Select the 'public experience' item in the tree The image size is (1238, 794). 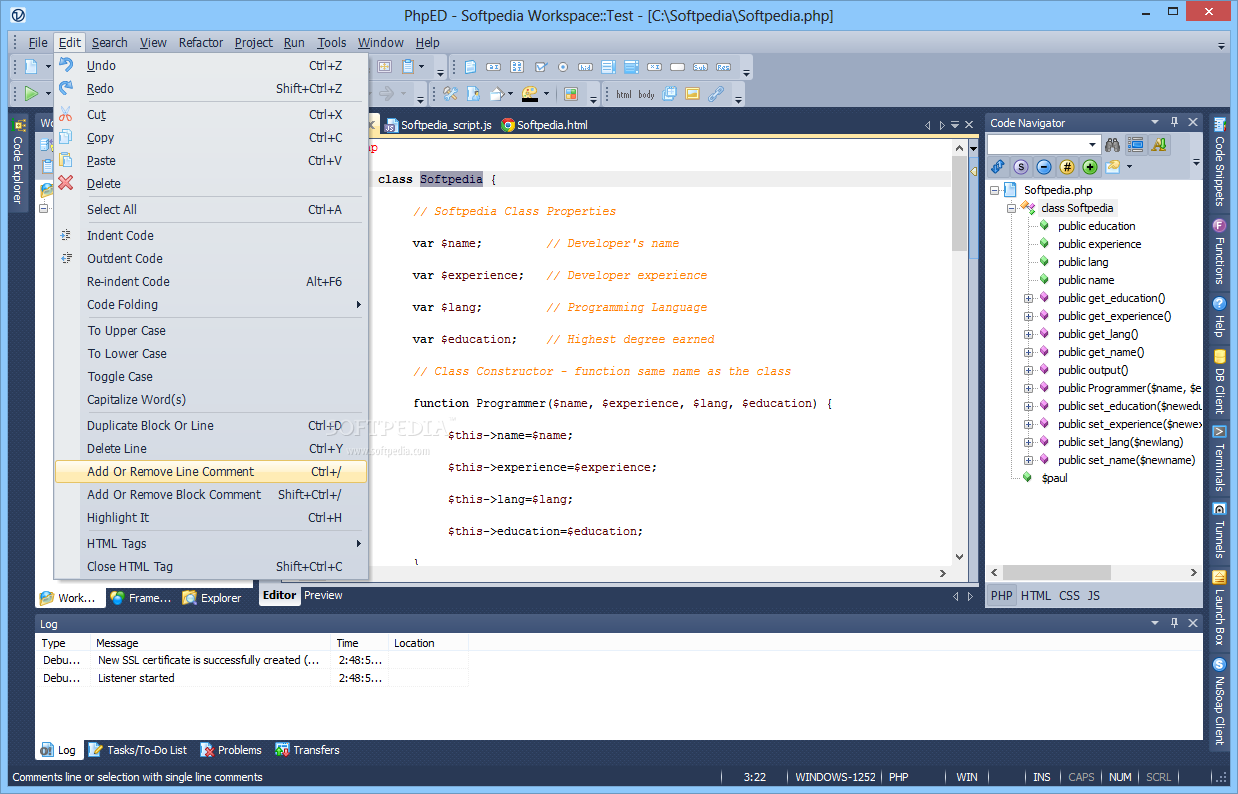(x=1099, y=244)
